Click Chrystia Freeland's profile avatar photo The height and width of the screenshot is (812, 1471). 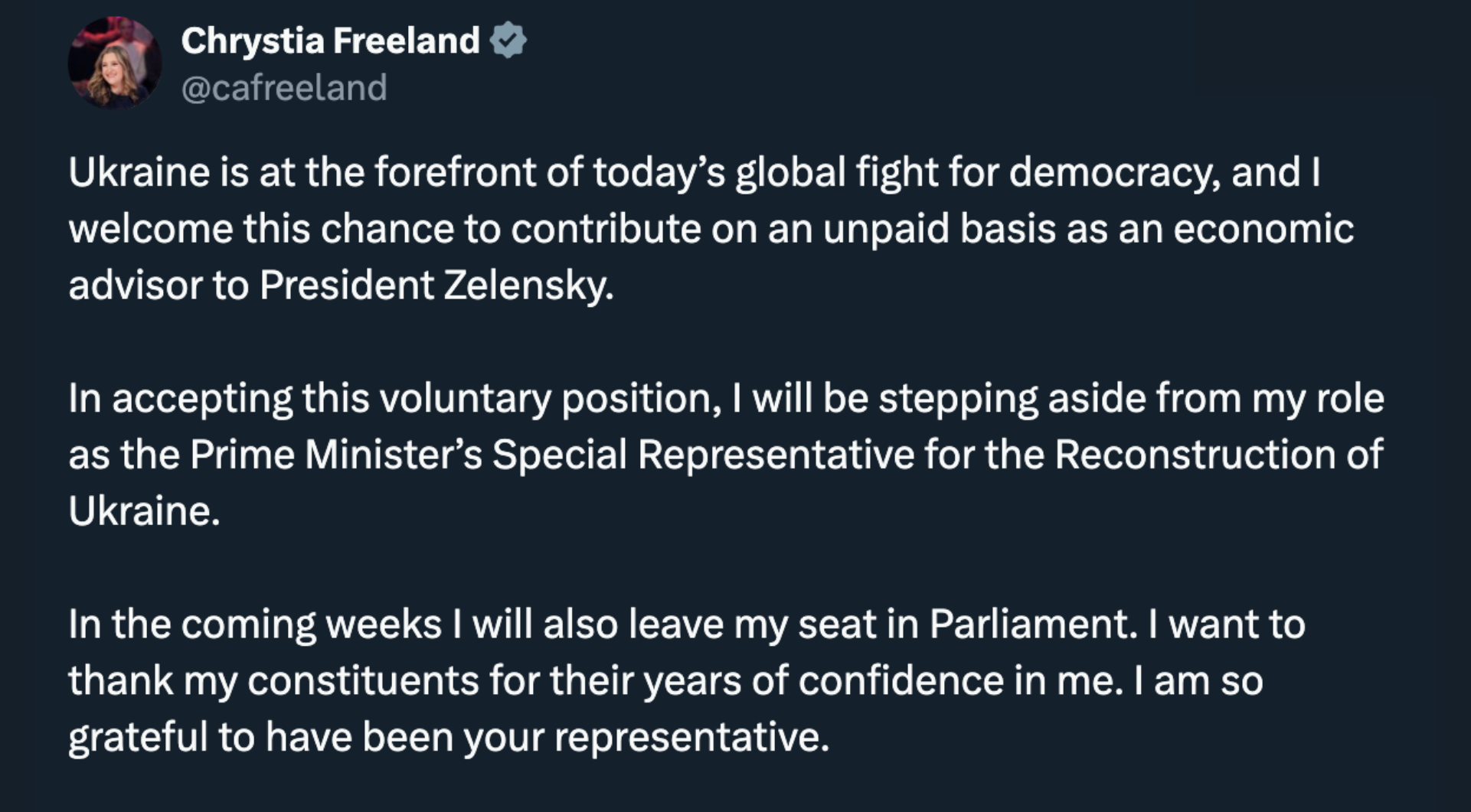(x=114, y=63)
